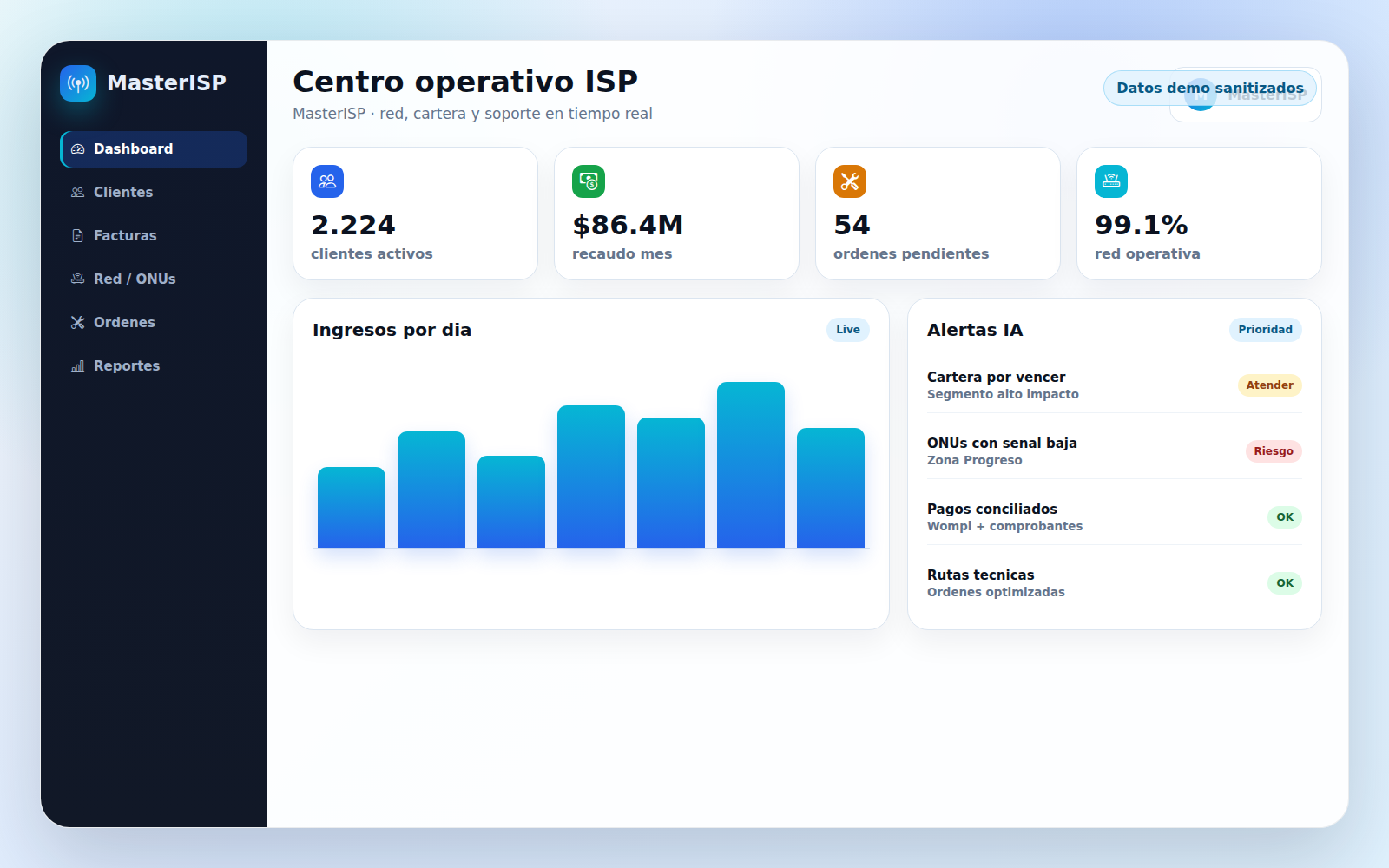Click the green money icon on recaudo mes card
Image resolution: width=1389 pixels, height=868 pixels.
pyautogui.click(x=589, y=181)
